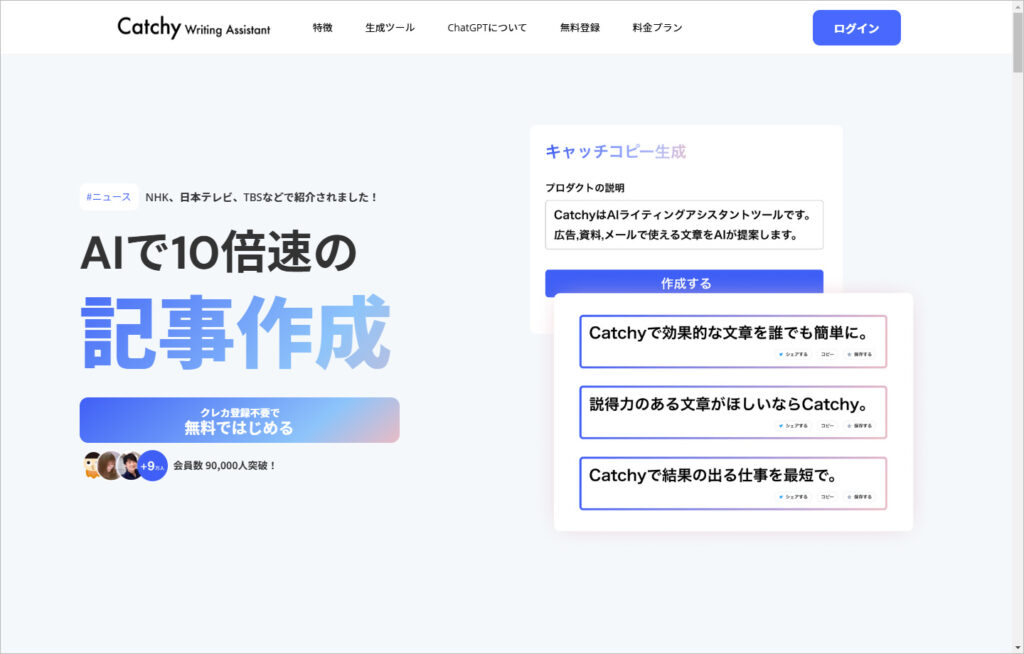1024x654 pixels.
Task: Copy the 'Catchyで効果的な文章を誰でも簡単に' result
Action: click(x=827, y=354)
